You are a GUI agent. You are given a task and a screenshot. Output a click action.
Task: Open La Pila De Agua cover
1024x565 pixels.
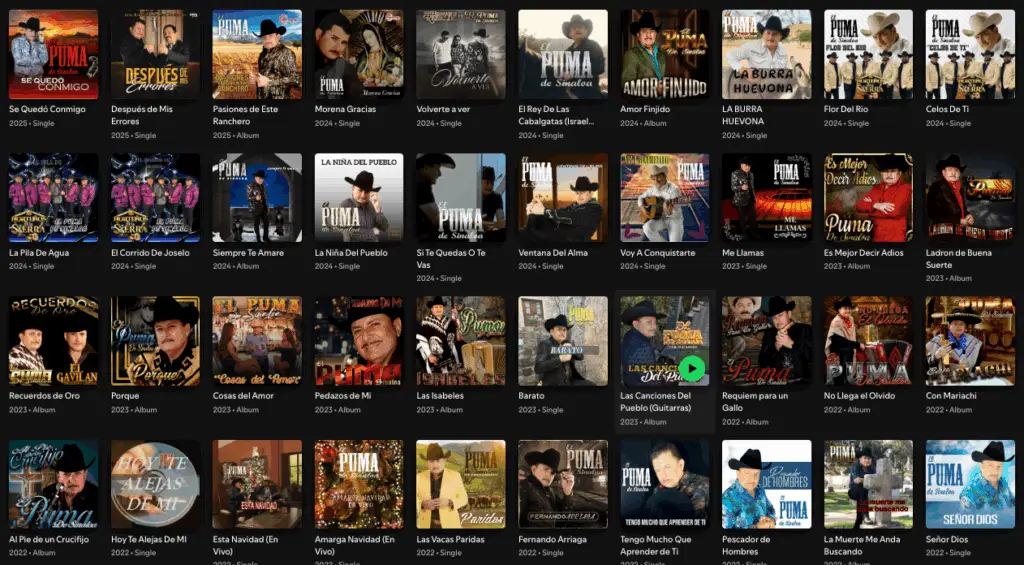pyautogui.click(x=53, y=197)
